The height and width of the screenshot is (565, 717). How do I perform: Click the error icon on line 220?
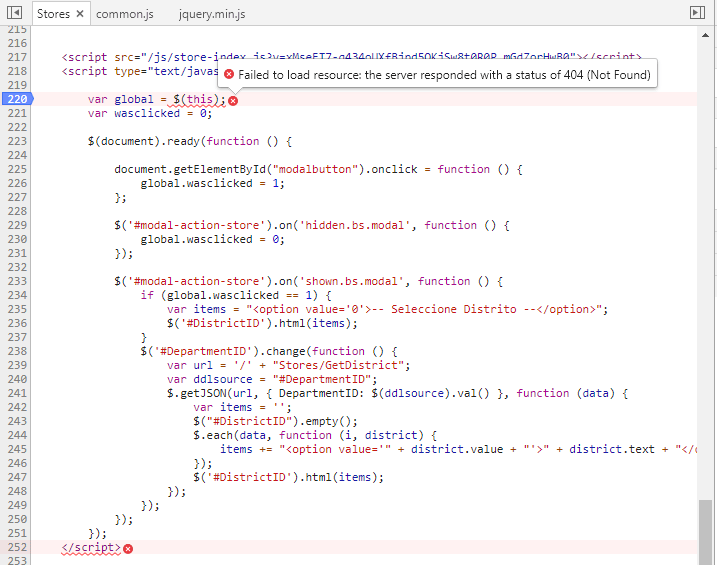tap(233, 101)
